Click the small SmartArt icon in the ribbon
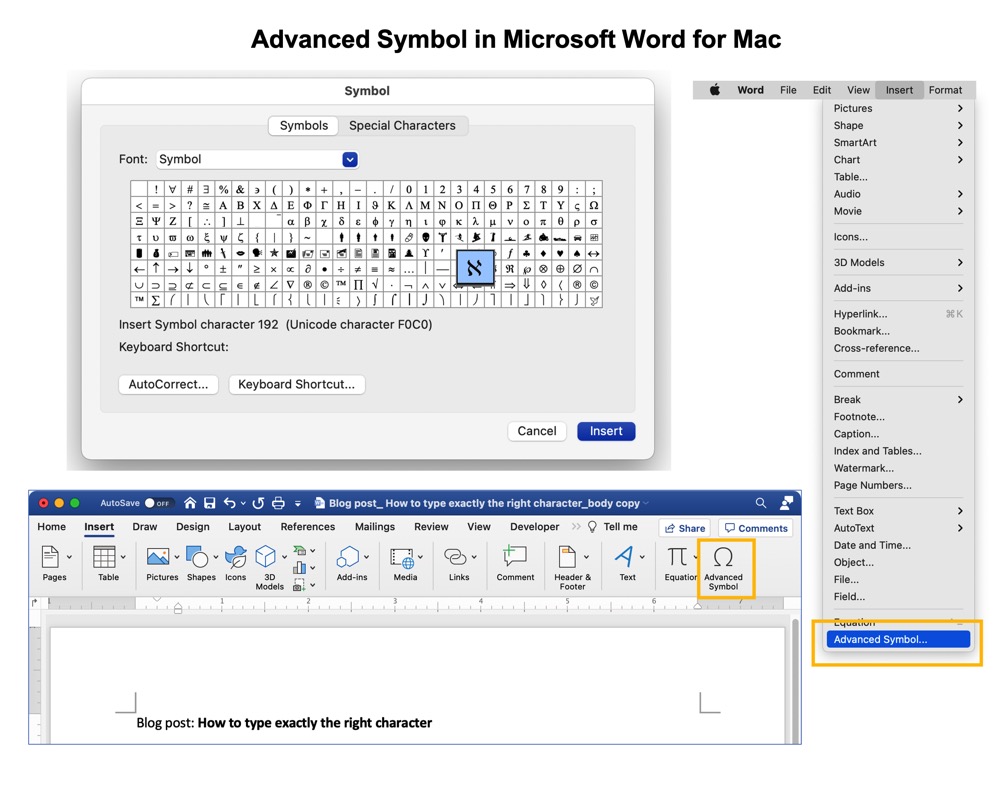This screenshot has width=1000, height=794. click(299, 550)
